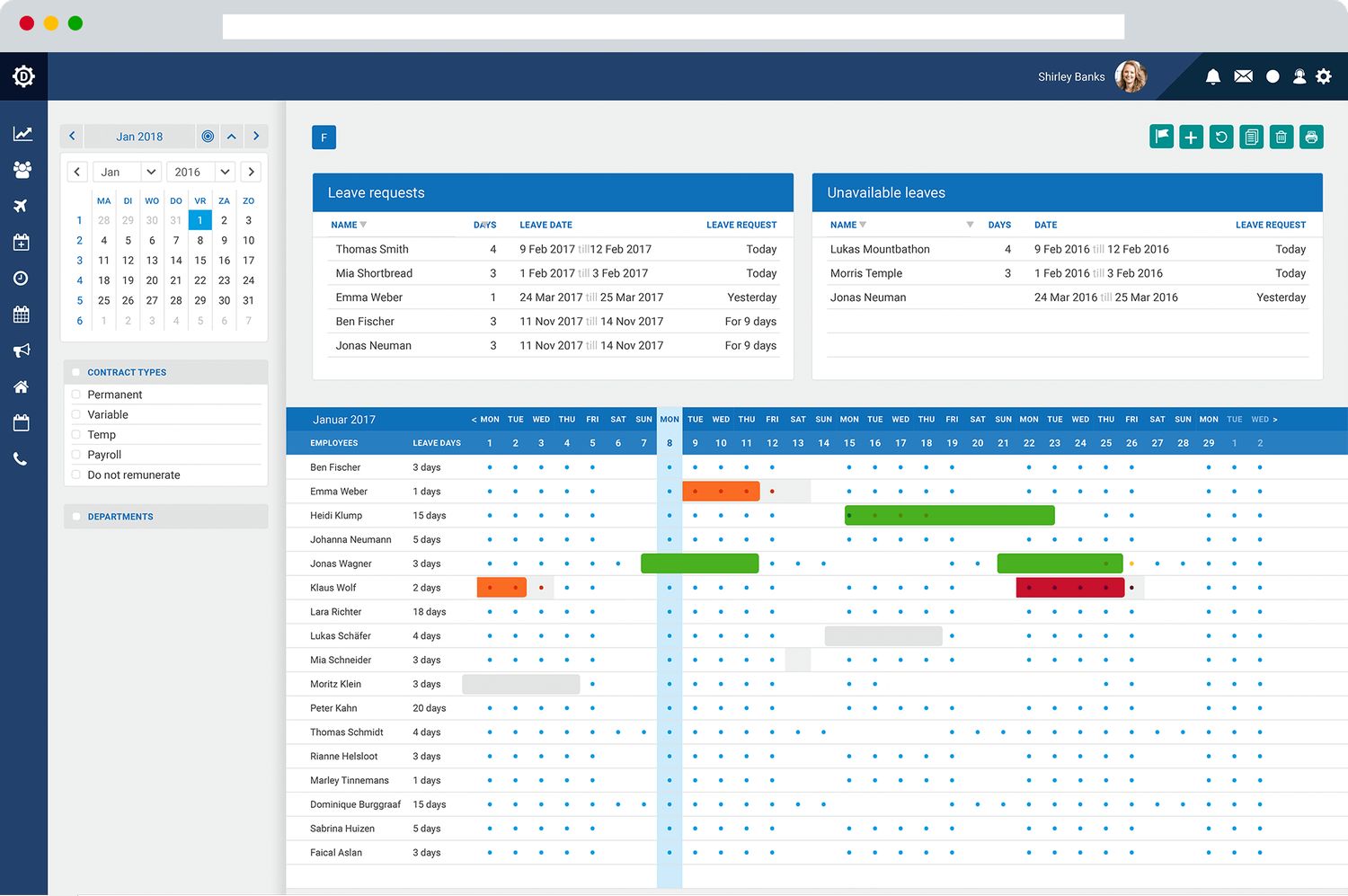Open the megaphone announcements icon in sidebar
The width and height of the screenshot is (1348, 896).
tap(22, 350)
